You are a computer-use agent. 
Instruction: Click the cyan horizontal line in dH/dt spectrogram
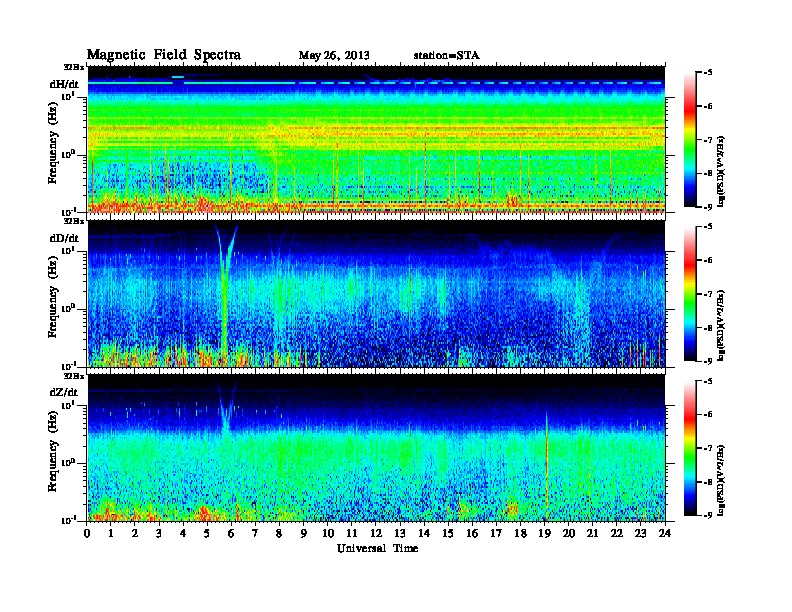point(376,83)
